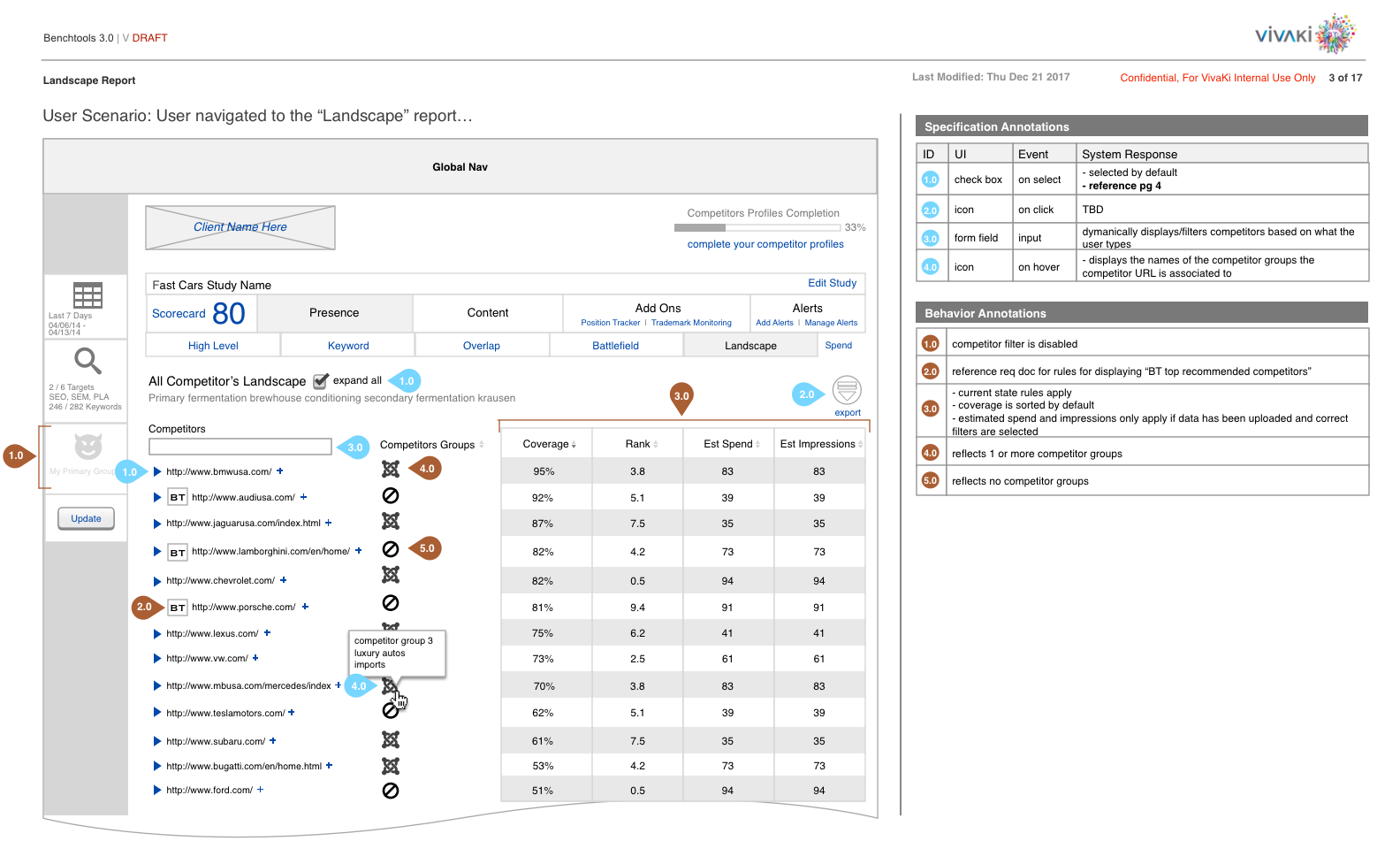Click the Competitors Profiles Completion progress bar
Viewport: 1400px width, 864px height.
point(757,228)
